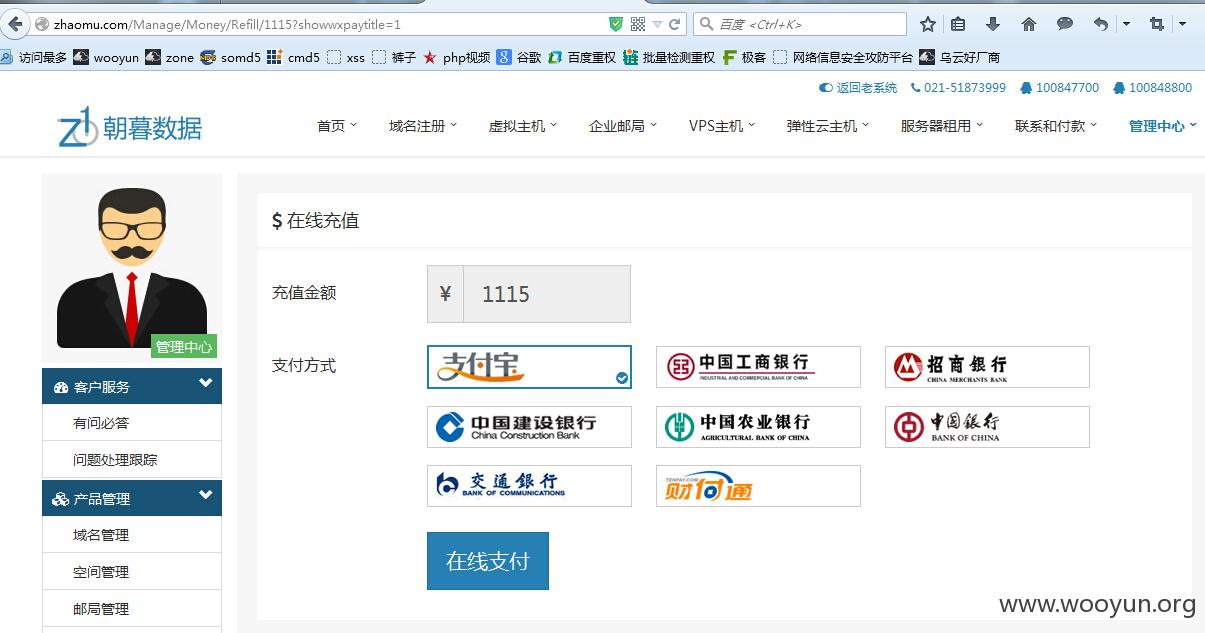Open 空间管理 in the sidebar
The height and width of the screenshot is (633, 1205).
coord(132,572)
